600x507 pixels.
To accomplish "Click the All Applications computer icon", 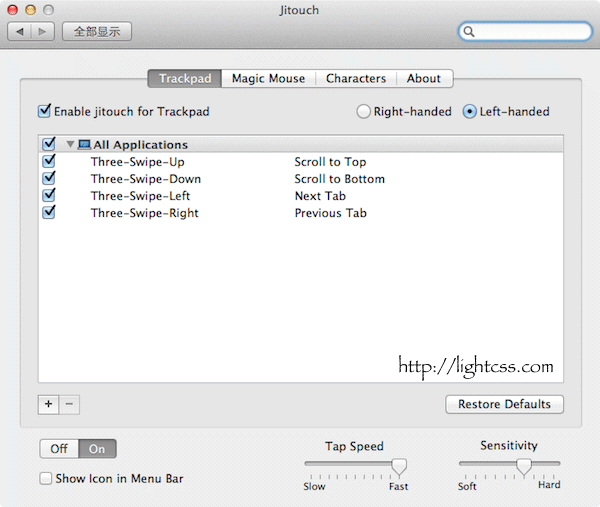I will coord(84,145).
